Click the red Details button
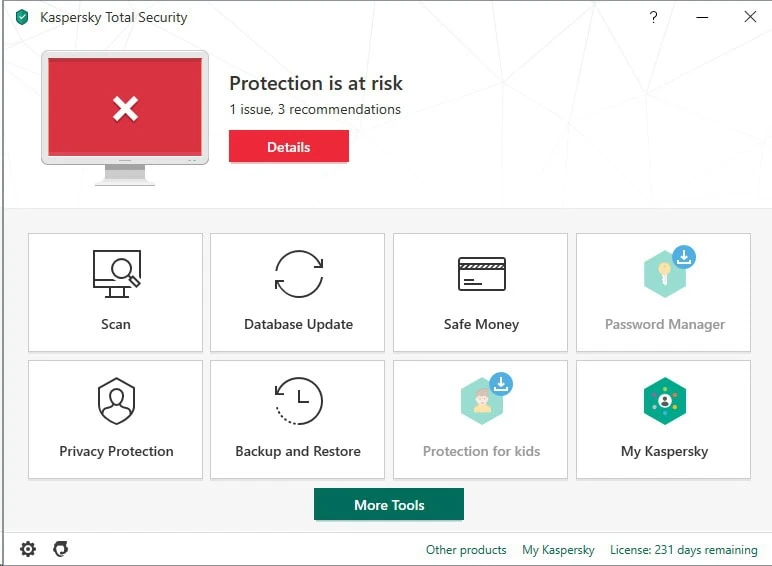 click(x=289, y=147)
